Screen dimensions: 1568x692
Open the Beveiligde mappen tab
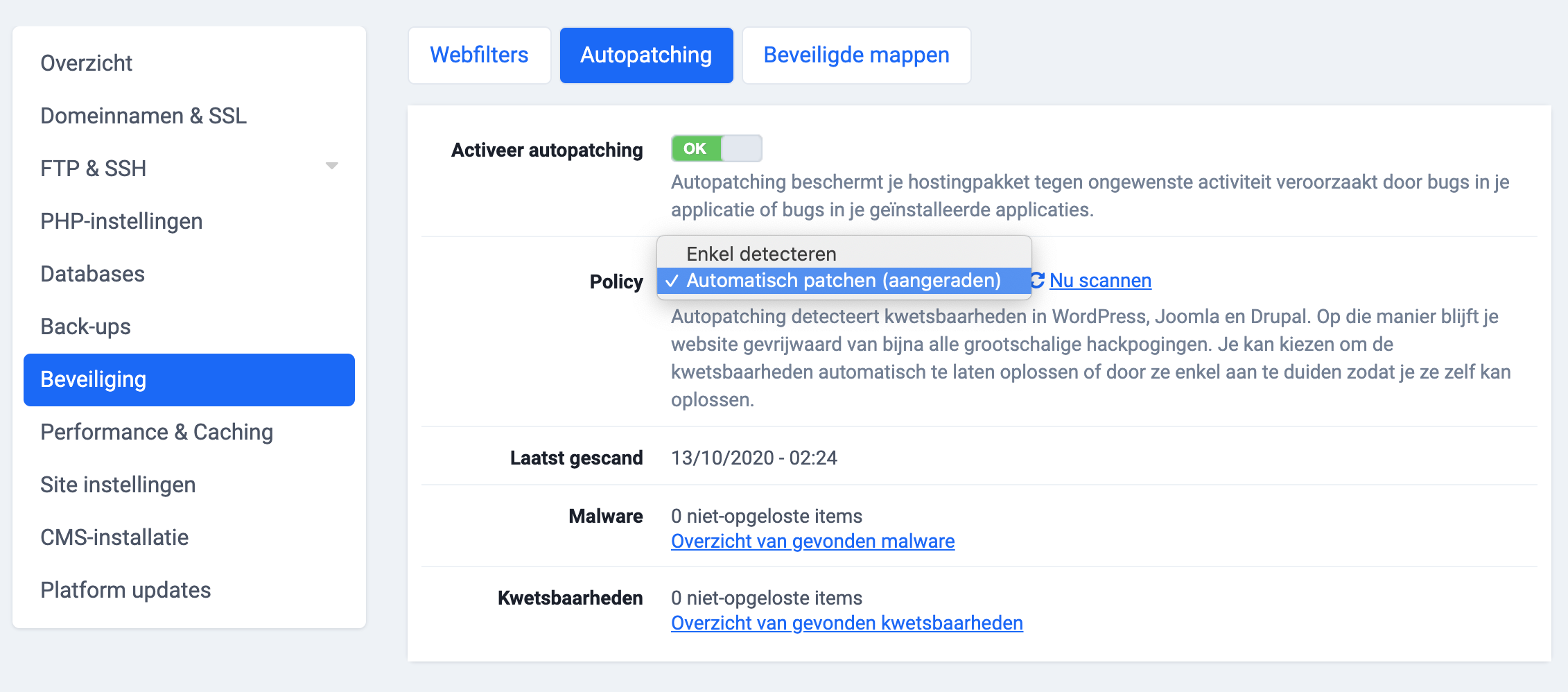[x=856, y=55]
